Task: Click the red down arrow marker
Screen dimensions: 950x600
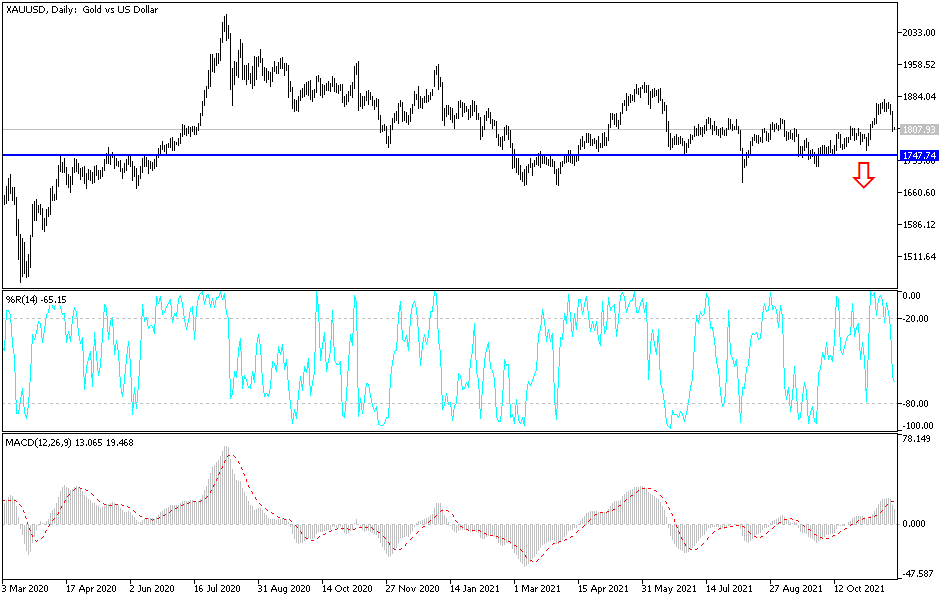Action: tap(863, 175)
